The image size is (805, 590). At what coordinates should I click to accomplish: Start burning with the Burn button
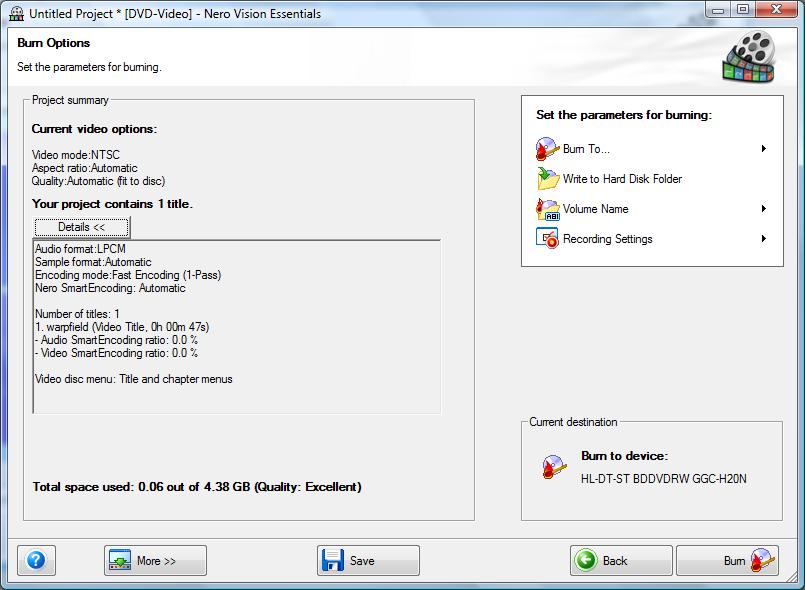727,560
